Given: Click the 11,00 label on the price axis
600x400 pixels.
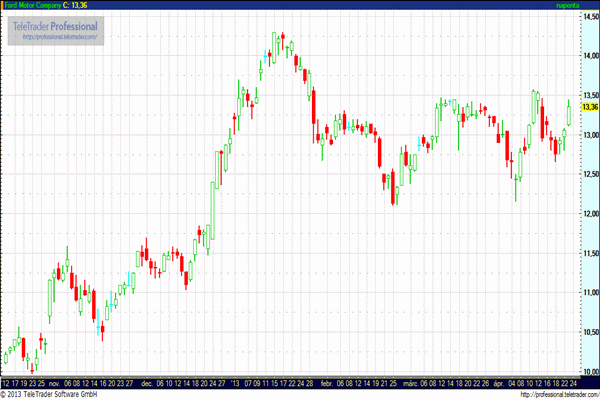Looking at the screenshot, I should [x=589, y=292].
